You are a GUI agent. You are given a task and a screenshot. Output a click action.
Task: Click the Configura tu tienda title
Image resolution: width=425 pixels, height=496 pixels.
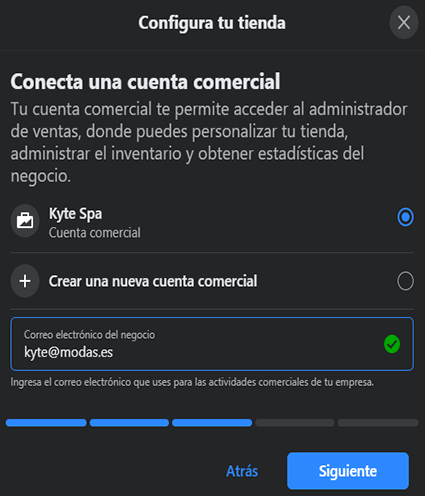pos(212,23)
